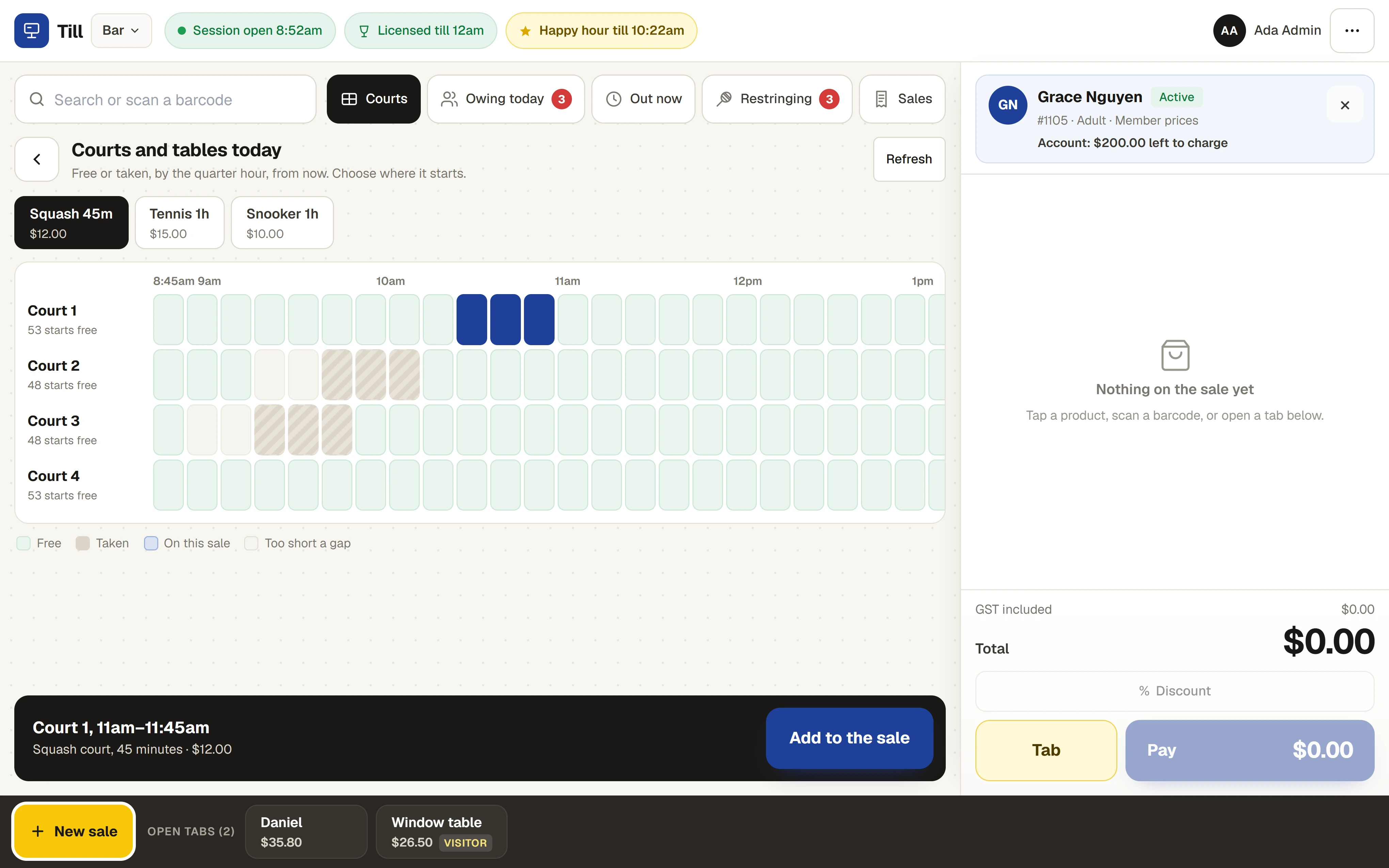Click the Happy hour till 10:22am pill
The image size is (1389, 868).
tap(602, 30)
